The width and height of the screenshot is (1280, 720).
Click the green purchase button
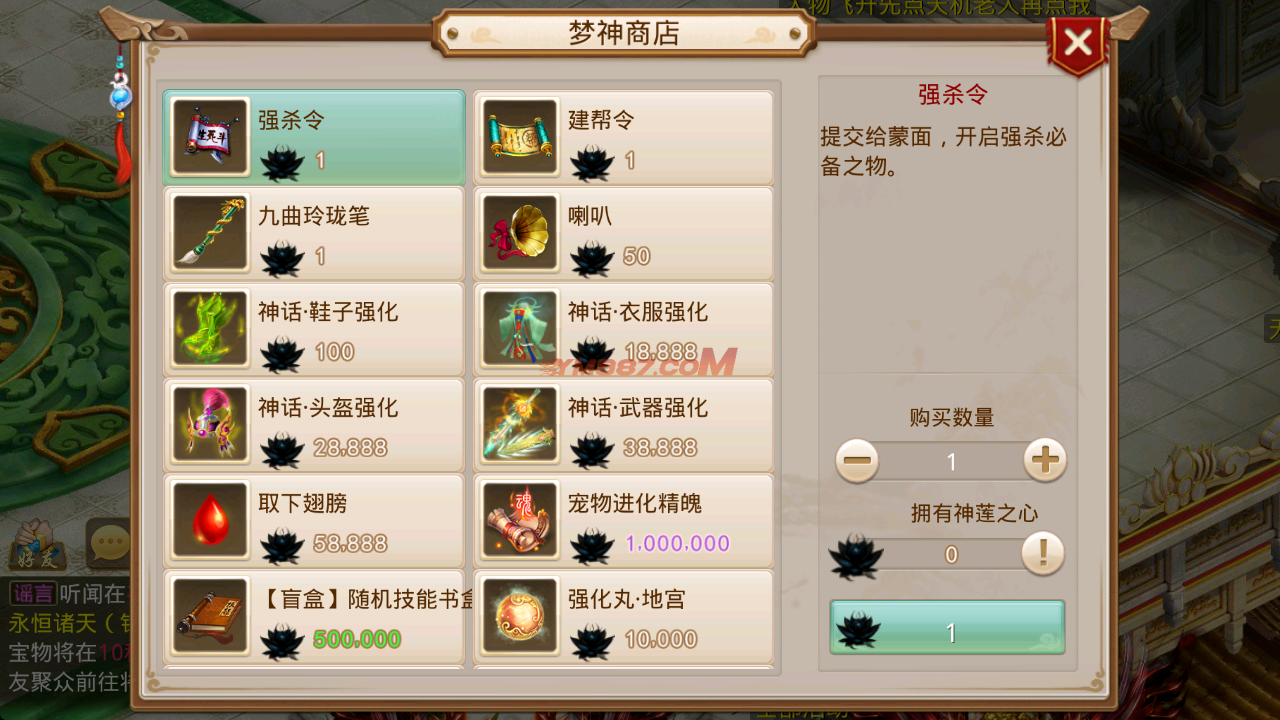click(947, 628)
